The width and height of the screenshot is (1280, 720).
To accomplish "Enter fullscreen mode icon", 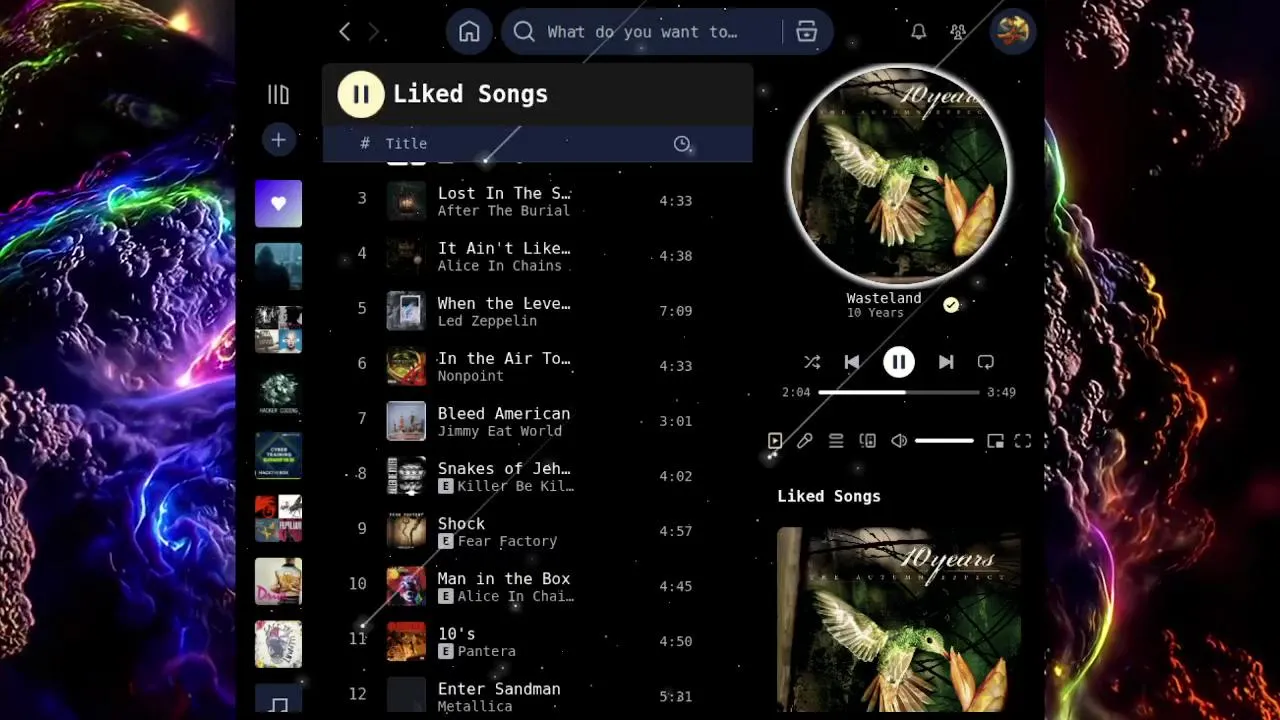I will (x=1023, y=441).
